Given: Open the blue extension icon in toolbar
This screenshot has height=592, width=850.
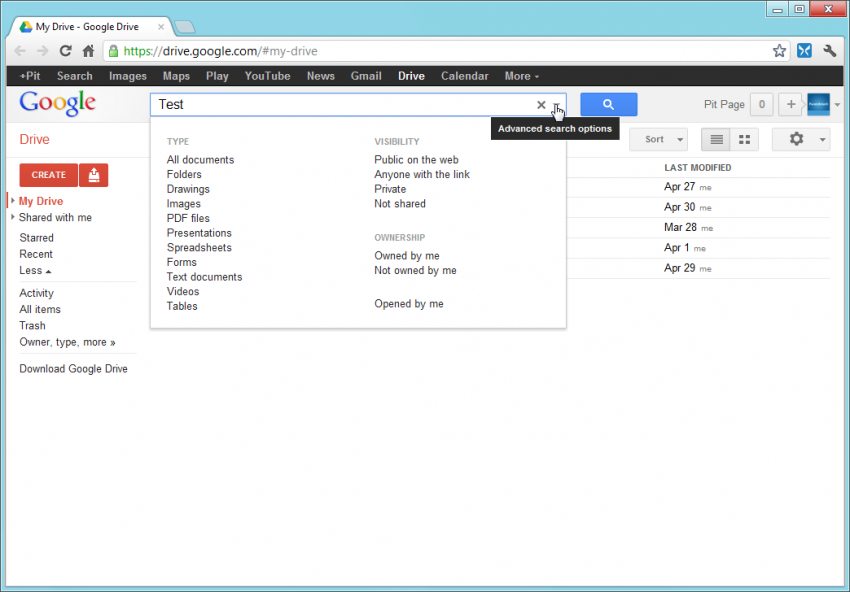Looking at the screenshot, I should click(x=804, y=51).
